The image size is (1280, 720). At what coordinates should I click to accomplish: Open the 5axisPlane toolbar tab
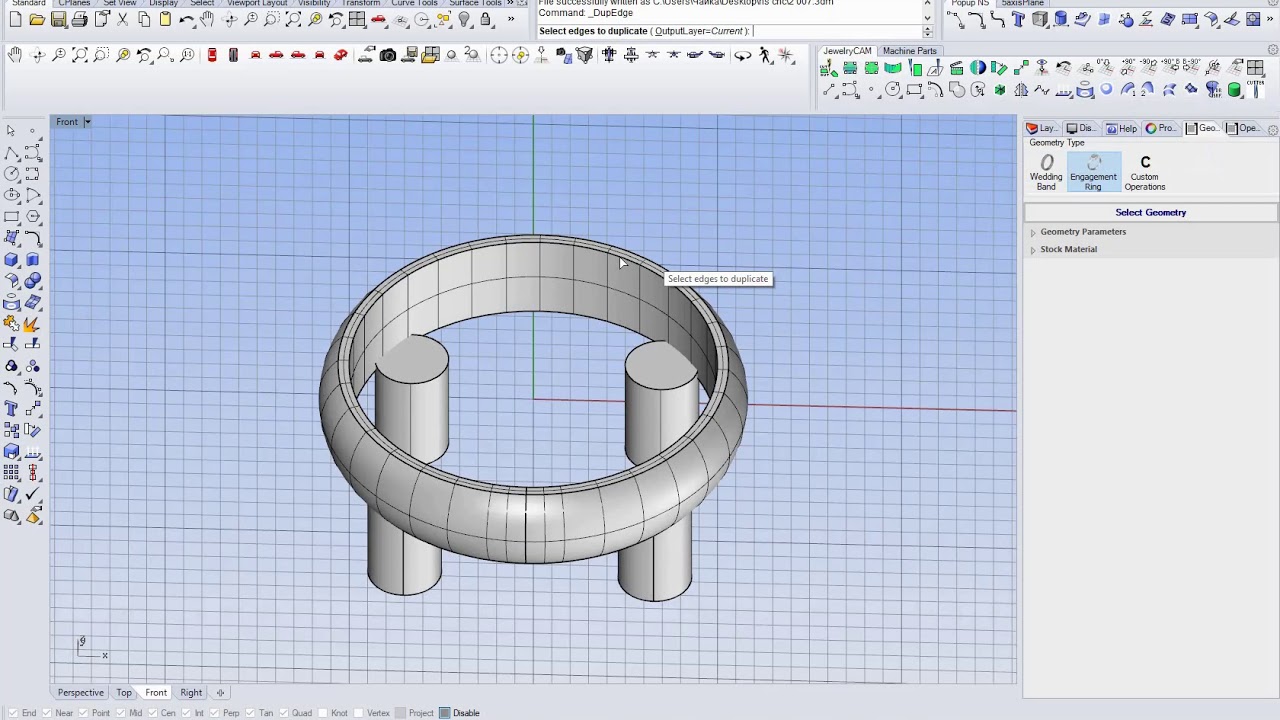click(1022, 3)
